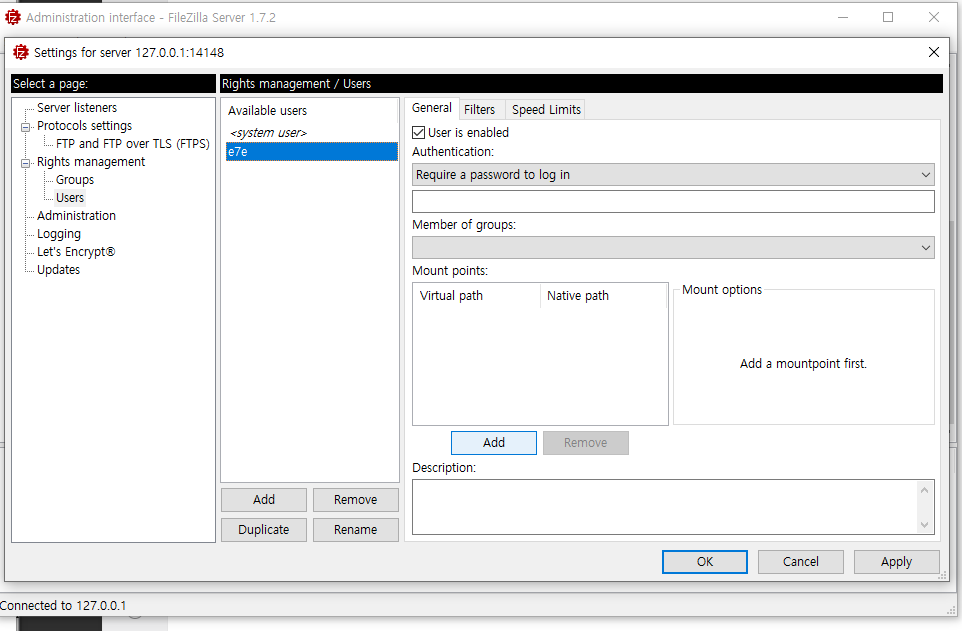Open the Let's Encrypt page
Image resolution: width=962 pixels, height=631 pixels.
[x=76, y=252]
